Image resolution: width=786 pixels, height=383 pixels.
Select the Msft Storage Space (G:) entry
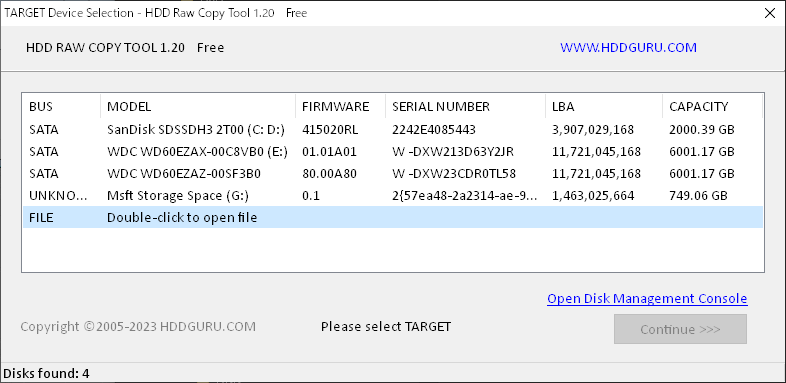tap(393, 196)
